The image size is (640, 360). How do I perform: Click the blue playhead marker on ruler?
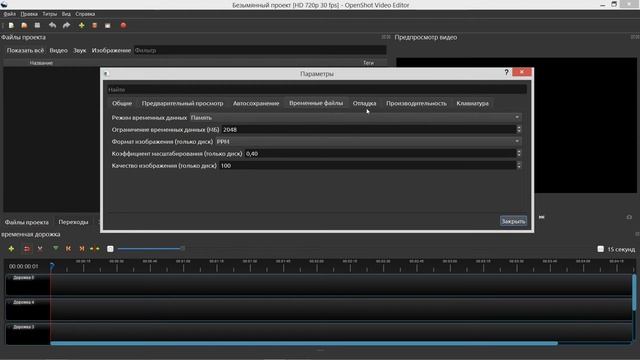[52, 266]
